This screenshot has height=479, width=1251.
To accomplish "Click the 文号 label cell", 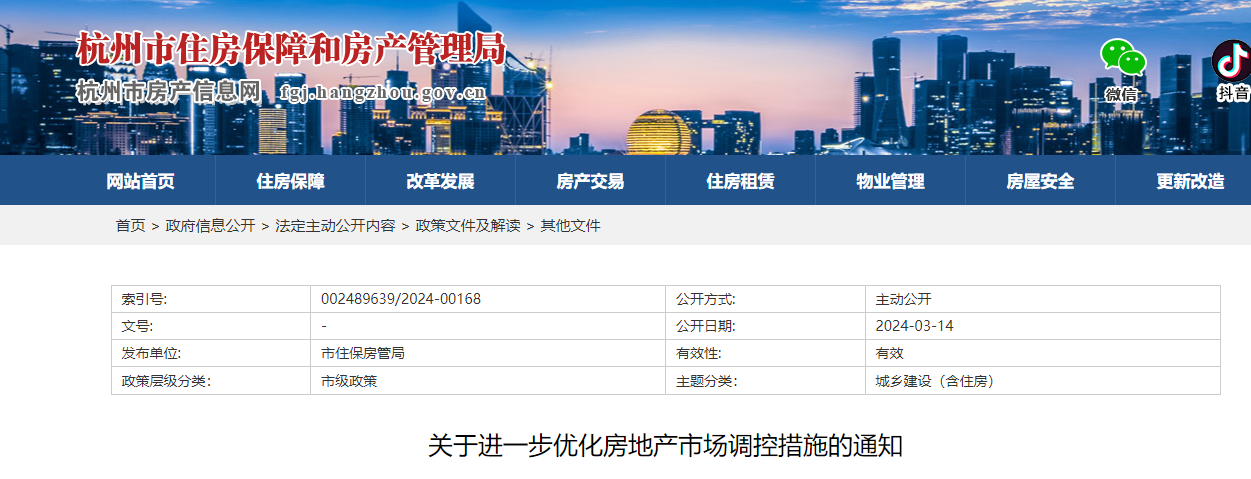I will pos(211,326).
